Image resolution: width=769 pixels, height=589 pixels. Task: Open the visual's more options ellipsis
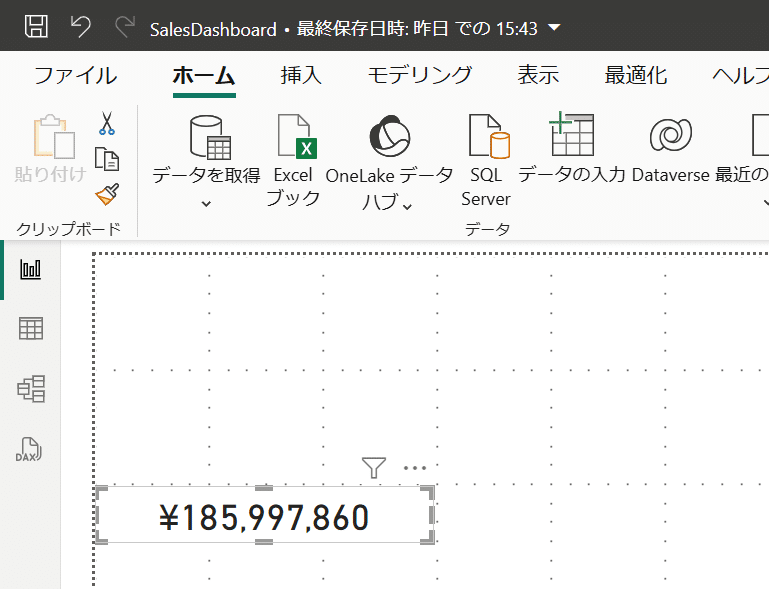[x=414, y=468]
